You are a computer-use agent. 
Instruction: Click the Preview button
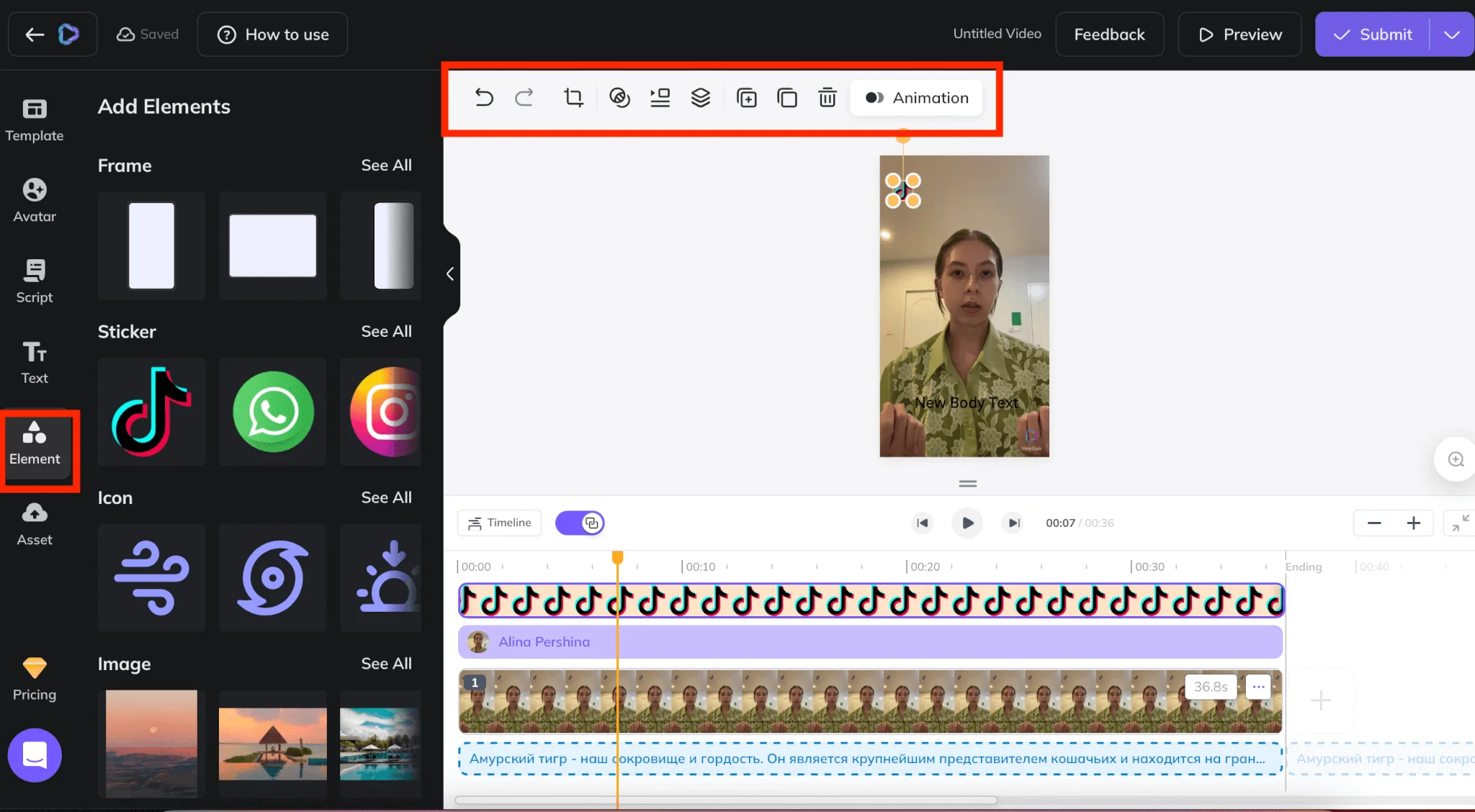1239,35
